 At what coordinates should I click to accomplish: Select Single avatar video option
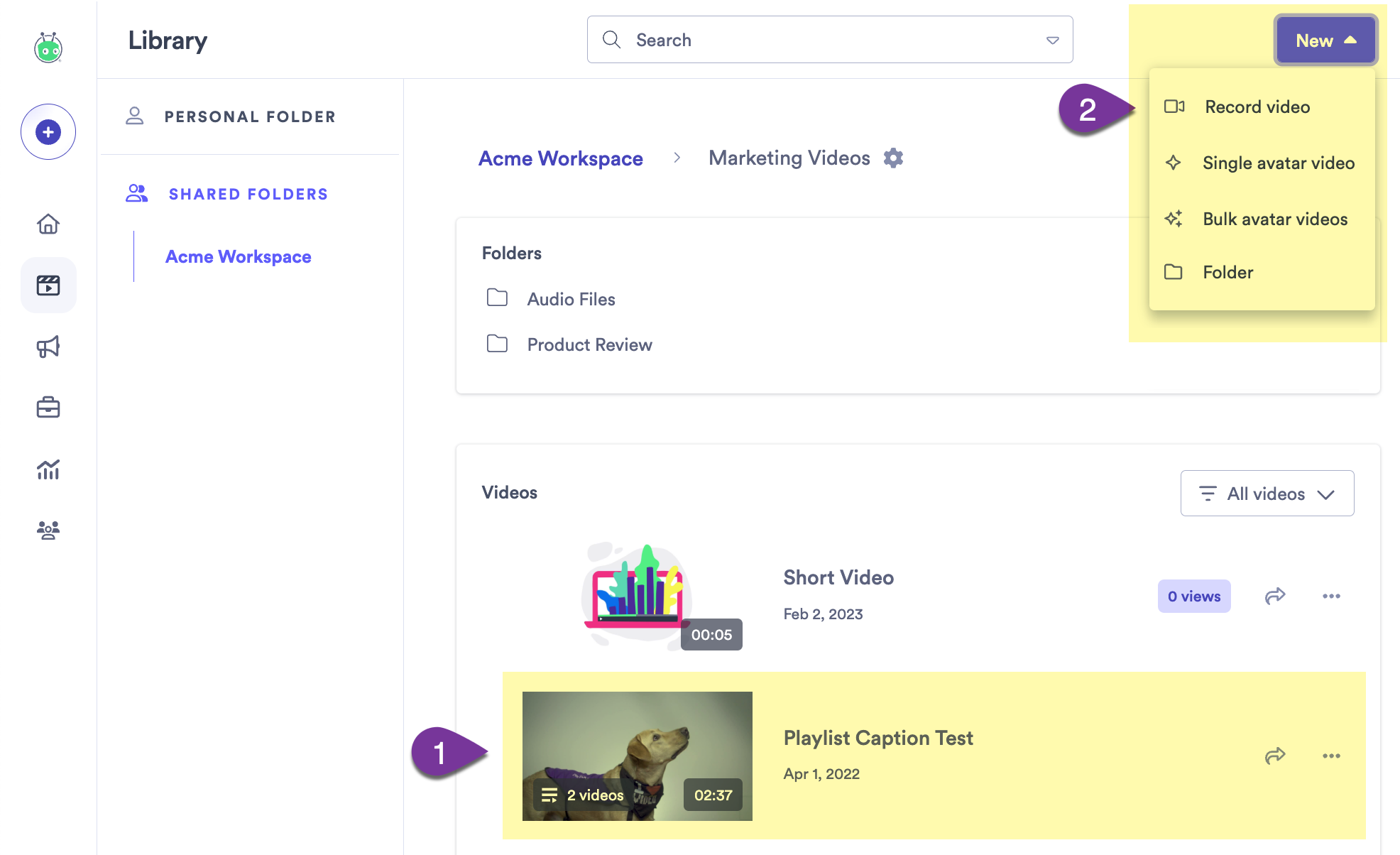1262,163
